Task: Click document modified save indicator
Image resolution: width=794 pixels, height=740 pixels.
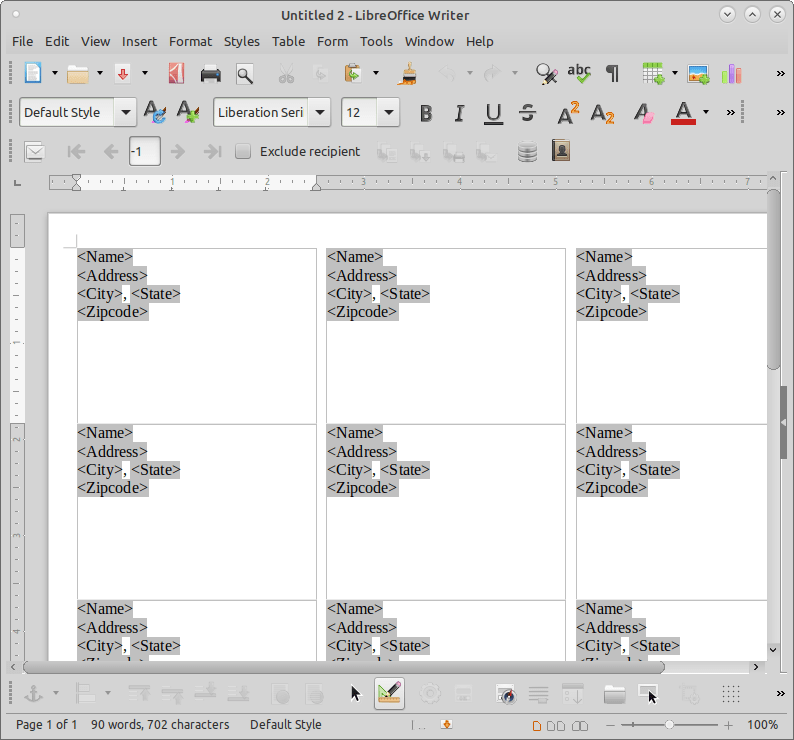Action: (446, 725)
